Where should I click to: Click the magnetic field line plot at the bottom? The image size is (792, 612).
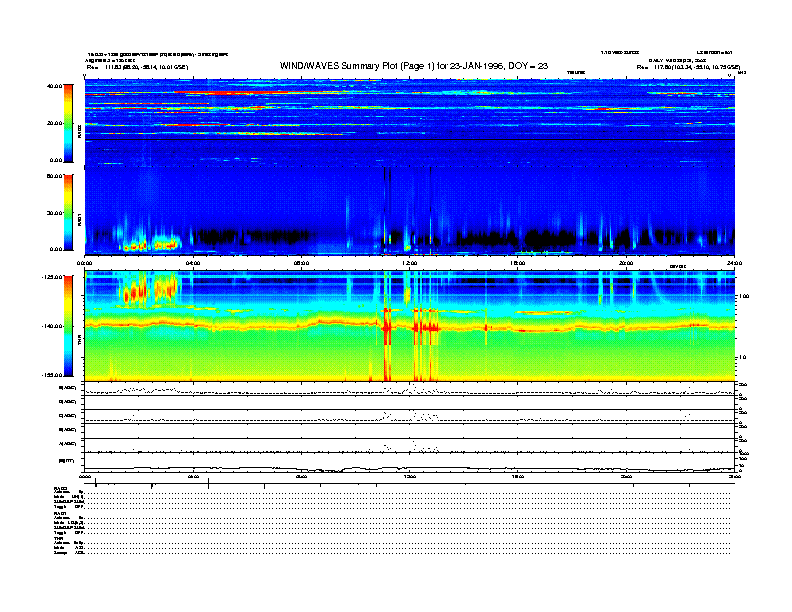pos(410,462)
